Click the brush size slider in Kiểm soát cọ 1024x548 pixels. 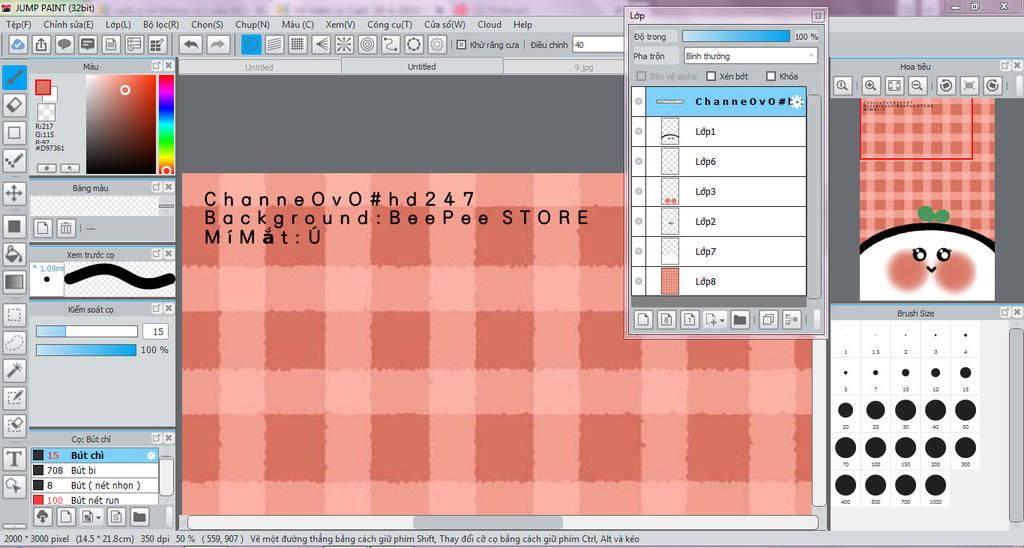click(x=86, y=331)
